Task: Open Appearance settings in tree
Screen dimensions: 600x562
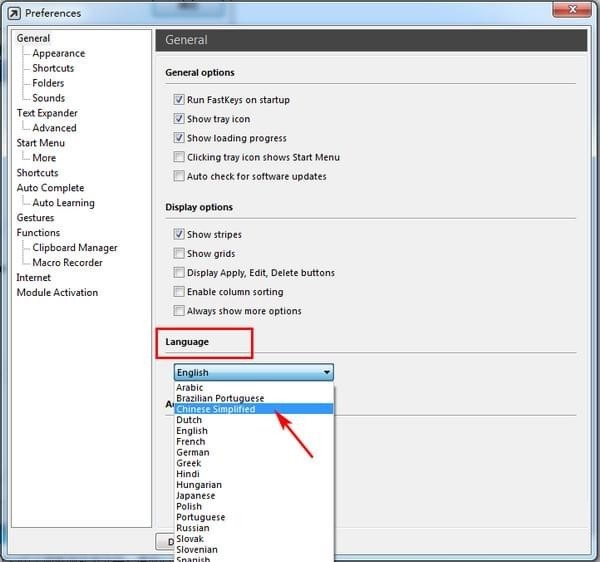Action: point(59,53)
